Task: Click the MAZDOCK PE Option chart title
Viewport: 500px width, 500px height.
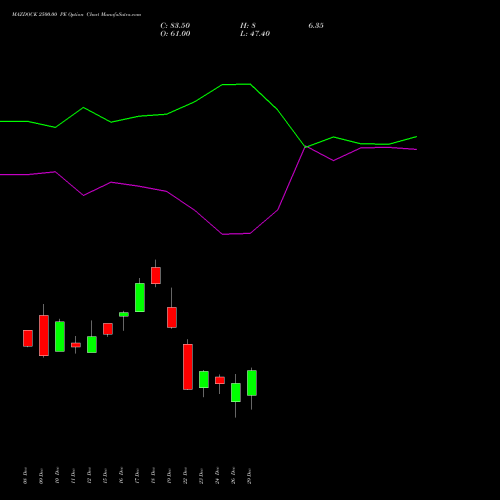Action: click(76, 14)
